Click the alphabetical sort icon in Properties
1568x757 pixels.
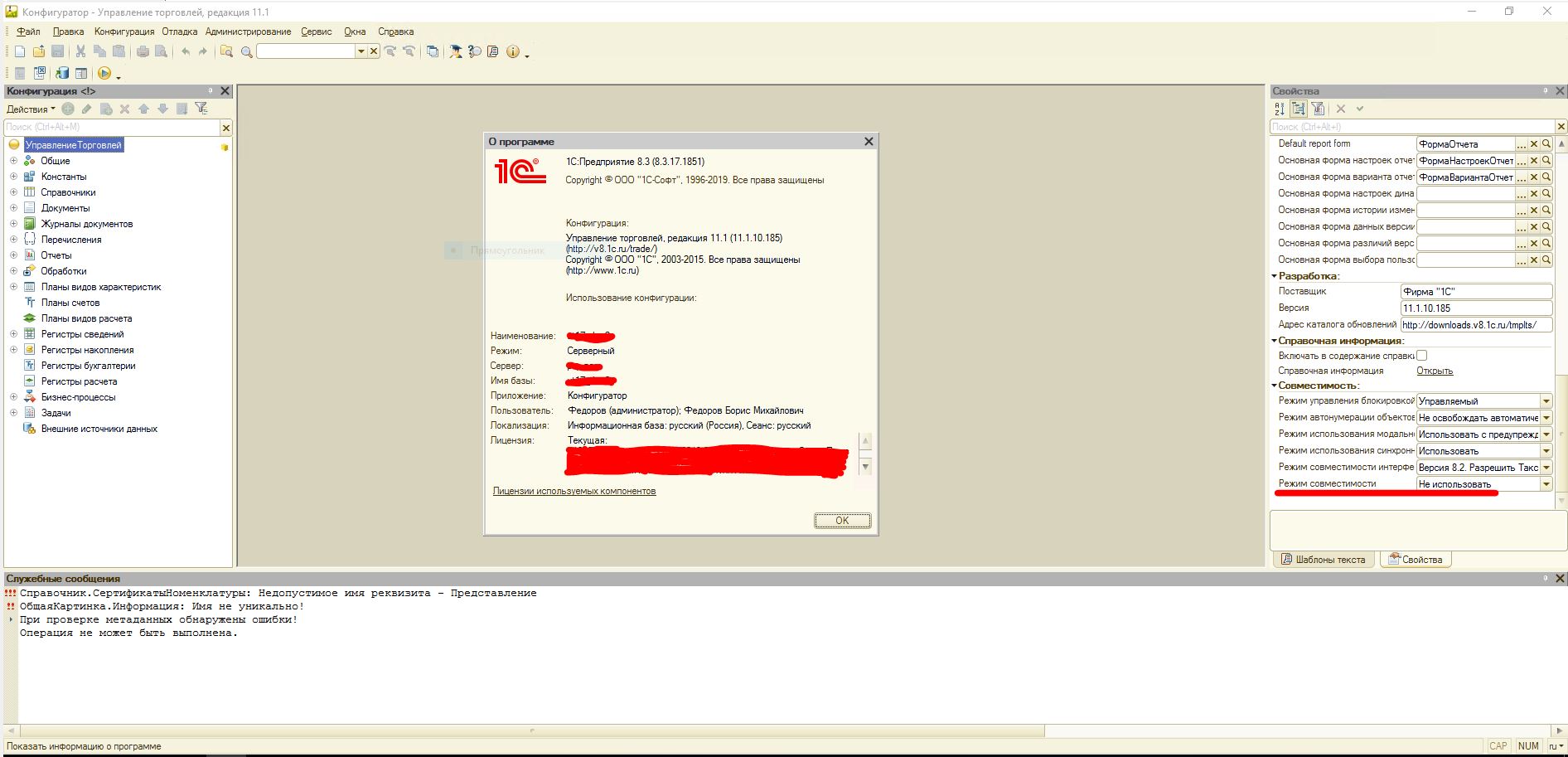1280,109
